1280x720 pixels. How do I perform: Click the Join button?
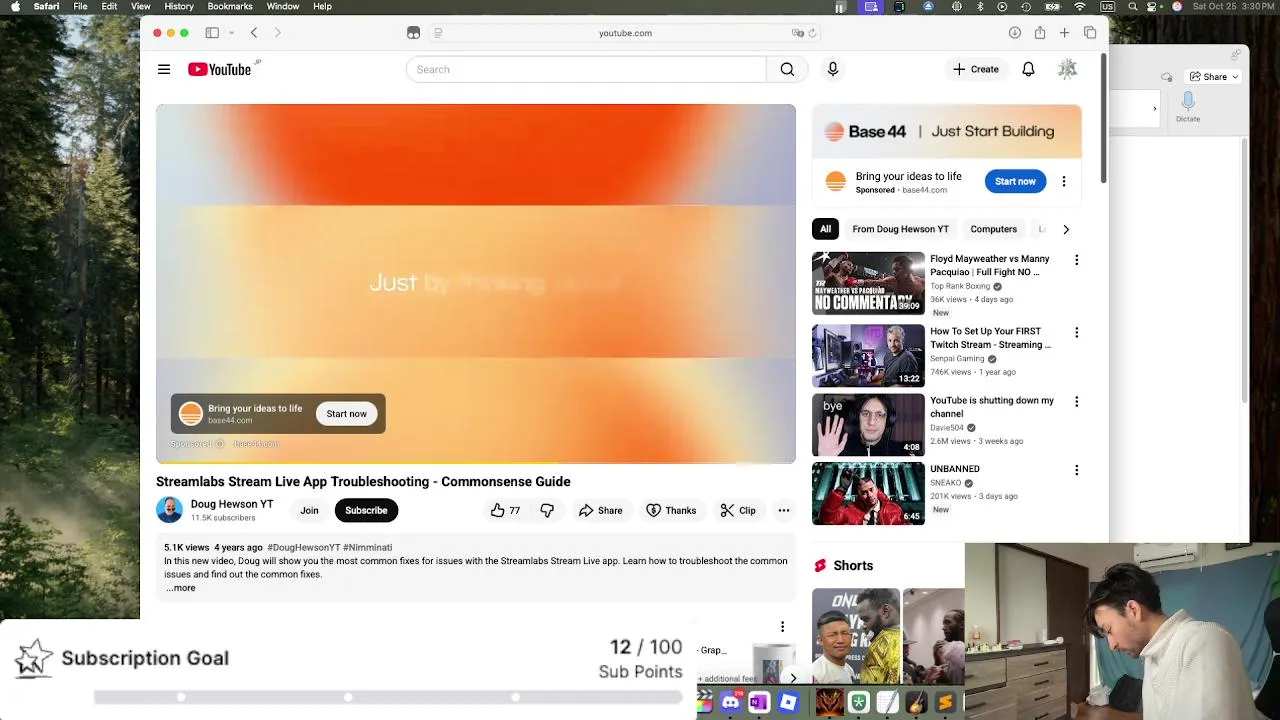coord(309,510)
